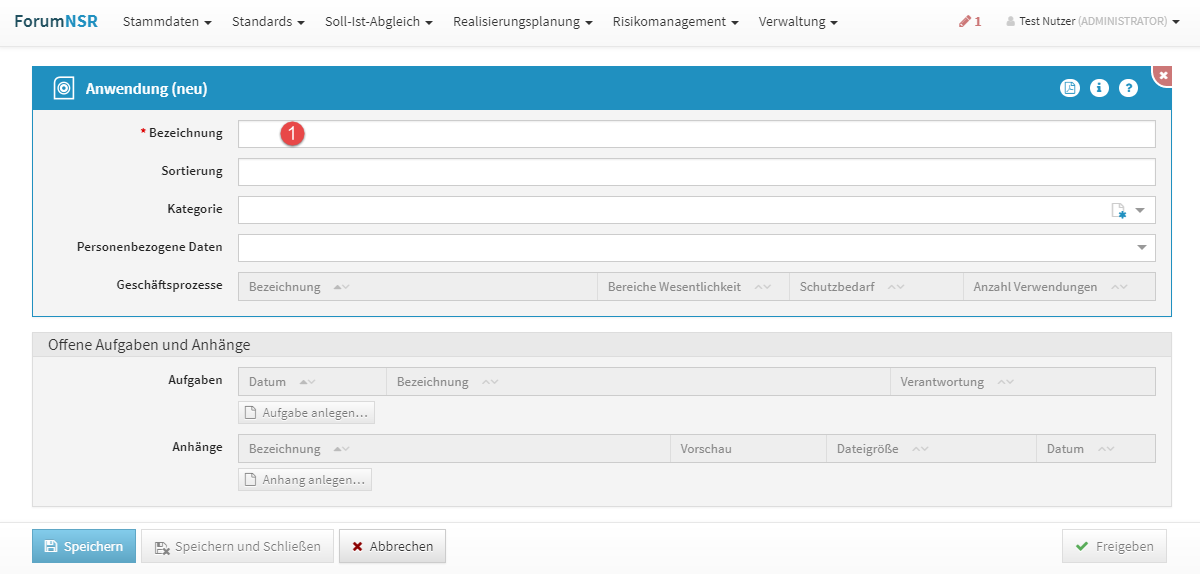This screenshot has width=1200, height=574.
Task: Click the Freigeben button
Action: point(1114,546)
